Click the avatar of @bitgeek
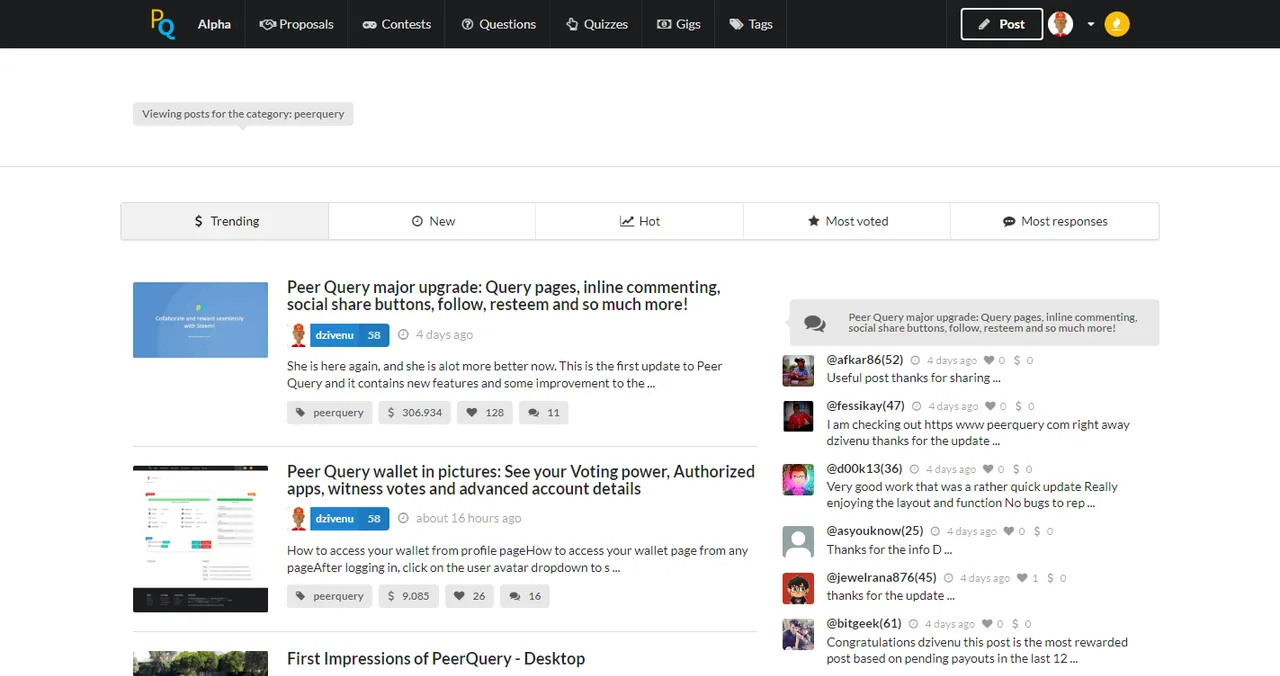Image resolution: width=1280 pixels, height=676 pixels. coord(798,634)
